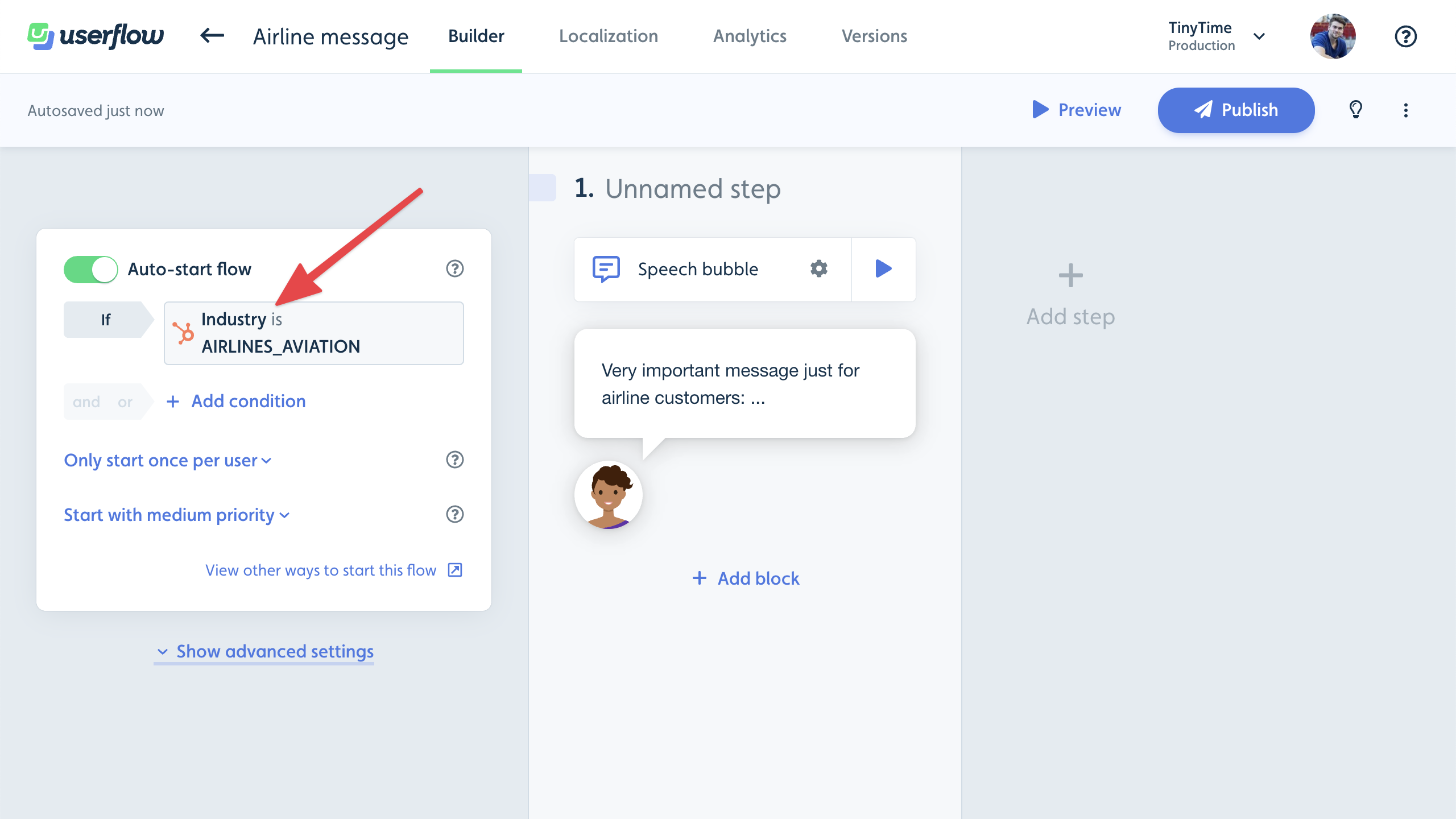Image resolution: width=1456 pixels, height=819 pixels.
Task: Enable the Auto-start flow toggle
Action: click(91, 269)
